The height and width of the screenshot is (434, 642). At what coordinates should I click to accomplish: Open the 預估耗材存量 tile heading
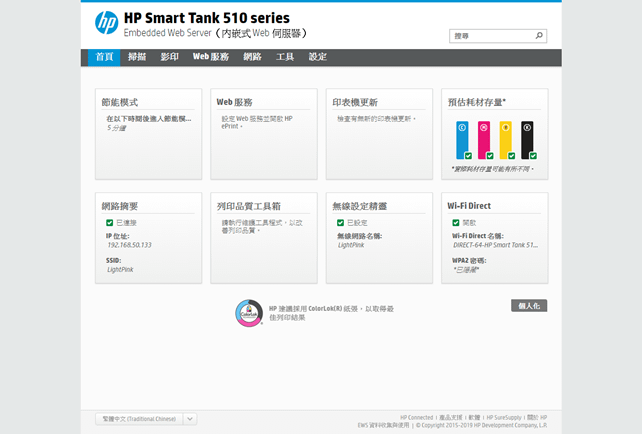click(477, 102)
